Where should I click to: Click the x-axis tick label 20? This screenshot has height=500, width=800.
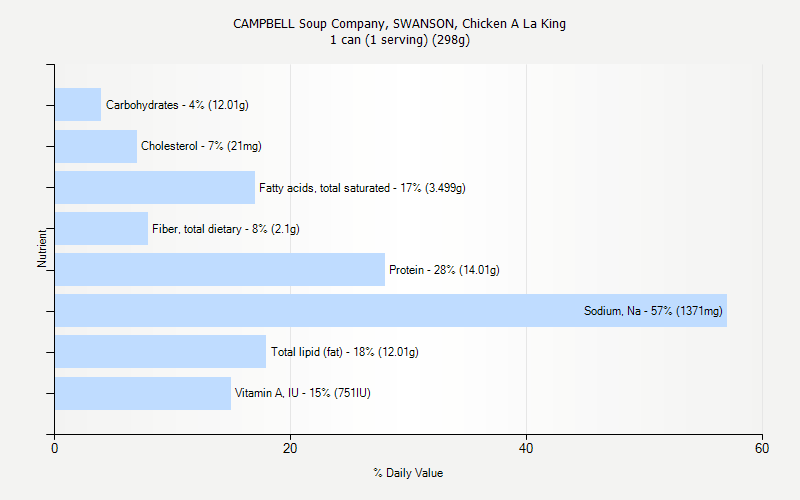[290, 449]
